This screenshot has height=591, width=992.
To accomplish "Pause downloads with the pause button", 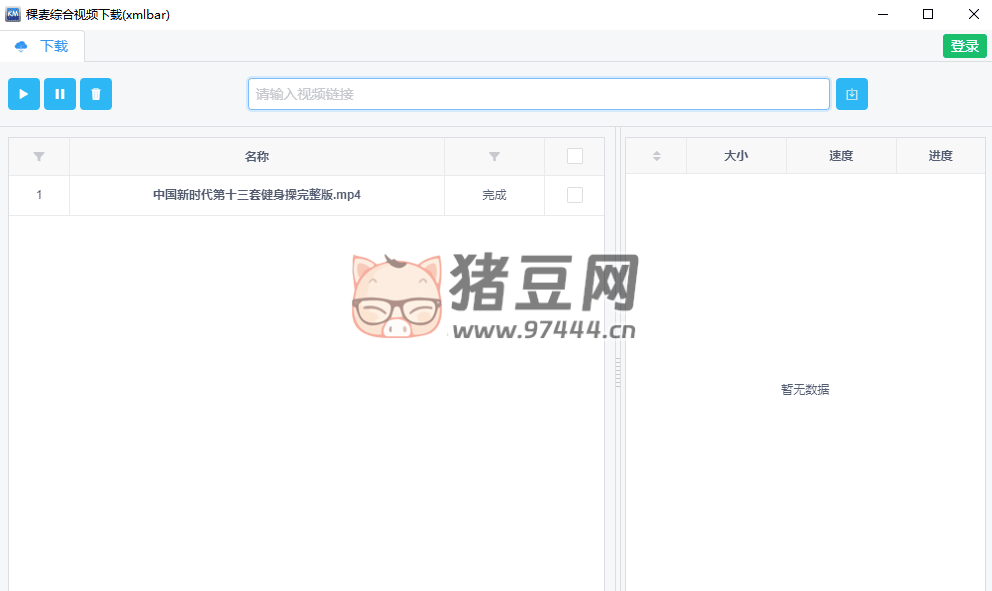I will (x=60, y=94).
